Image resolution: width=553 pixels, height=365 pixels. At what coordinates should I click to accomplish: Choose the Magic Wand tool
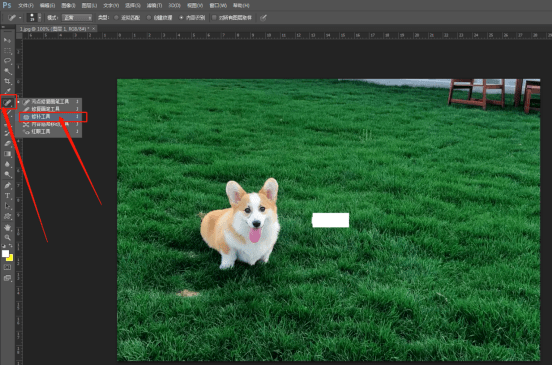pos(7,71)
